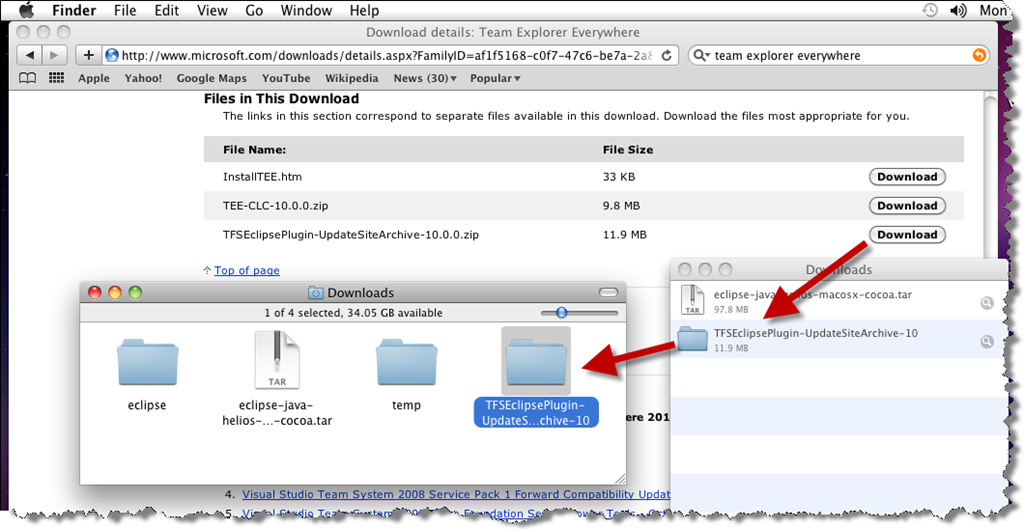Viewport: 1024px width, 529px height.
Task: Open the Apple bookmark
Action: tap(94, 78)
